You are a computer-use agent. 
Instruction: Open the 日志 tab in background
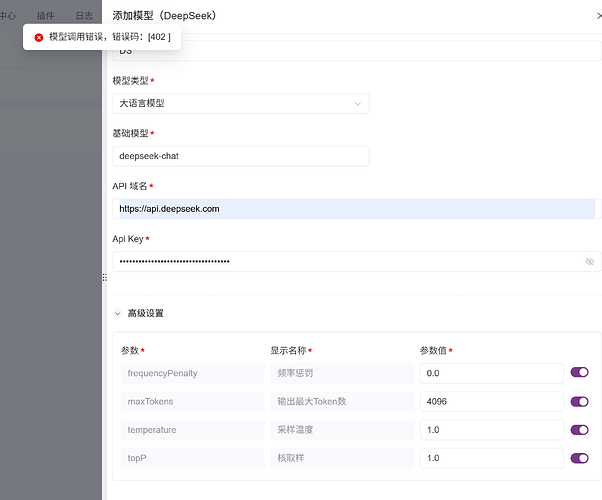click(x=84, y=16)
